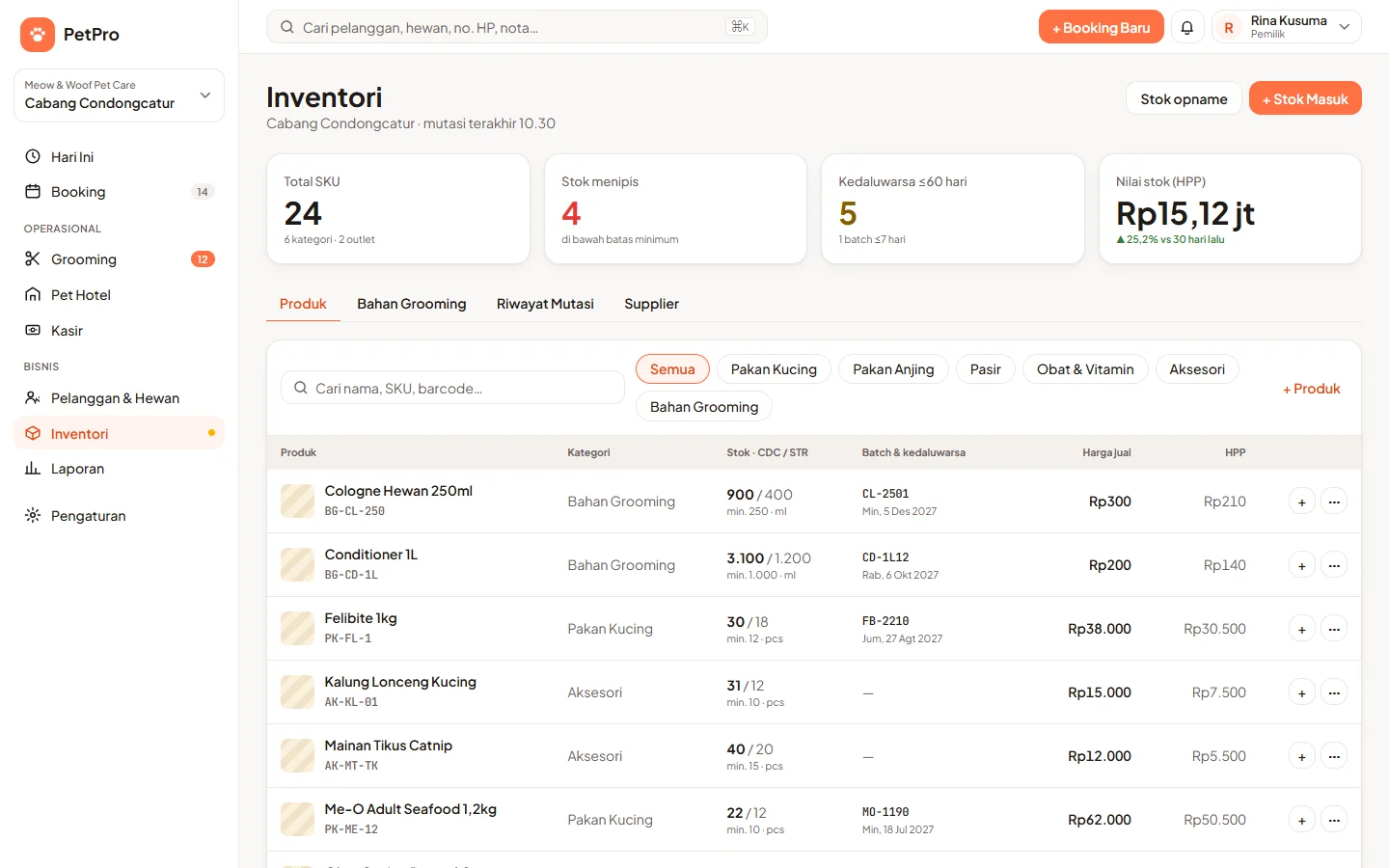Click the clock icon beside Hari Ini
This screenshot has height=868, width=1389.
point(33,156)
